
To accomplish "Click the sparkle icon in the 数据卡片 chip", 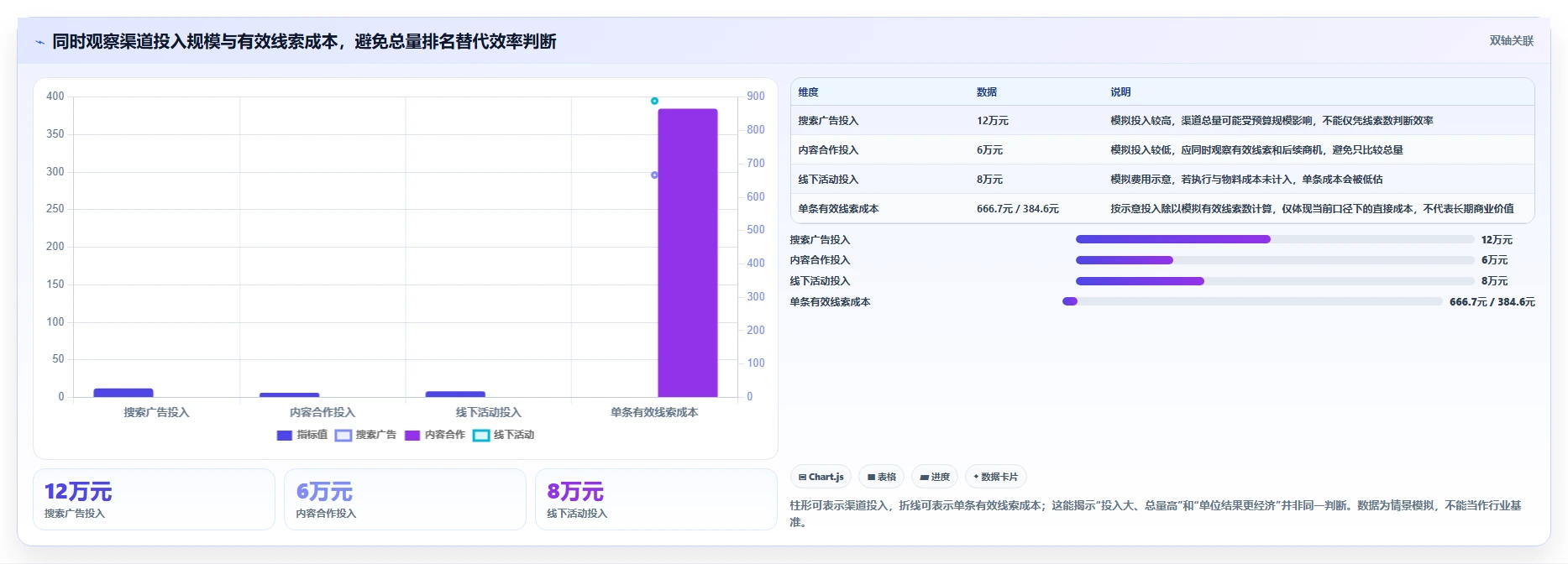I will click(x=976, y=477).
